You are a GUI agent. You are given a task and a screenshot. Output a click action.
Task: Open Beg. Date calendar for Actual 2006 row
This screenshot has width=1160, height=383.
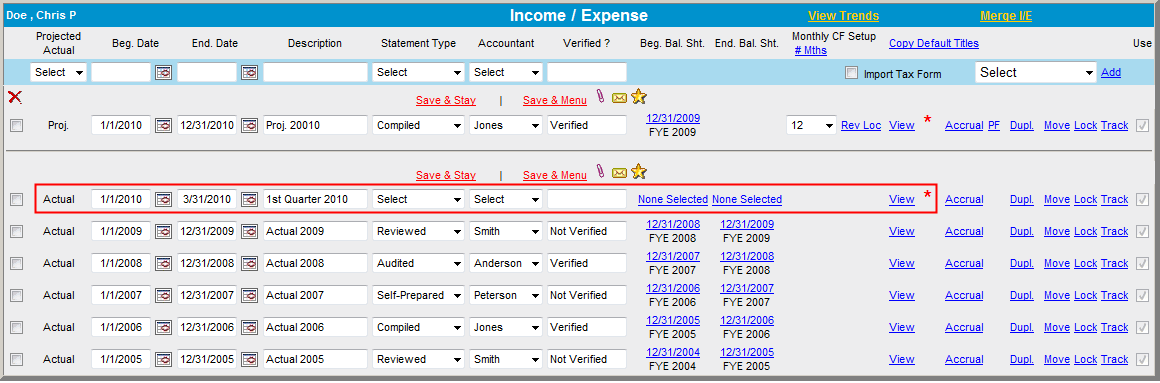coord(163,328)
